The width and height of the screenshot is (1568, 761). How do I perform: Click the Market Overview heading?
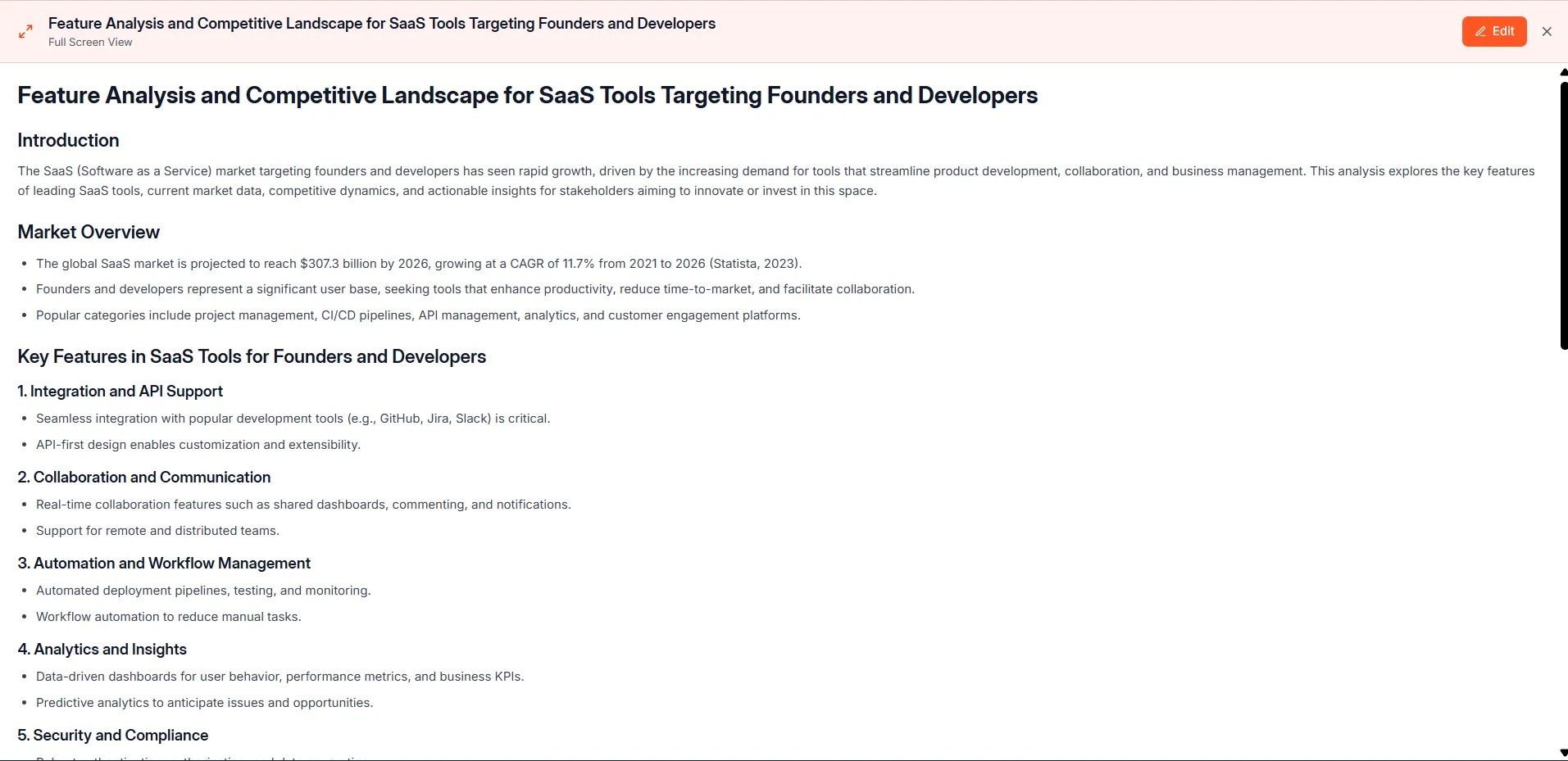coord(89,232)
